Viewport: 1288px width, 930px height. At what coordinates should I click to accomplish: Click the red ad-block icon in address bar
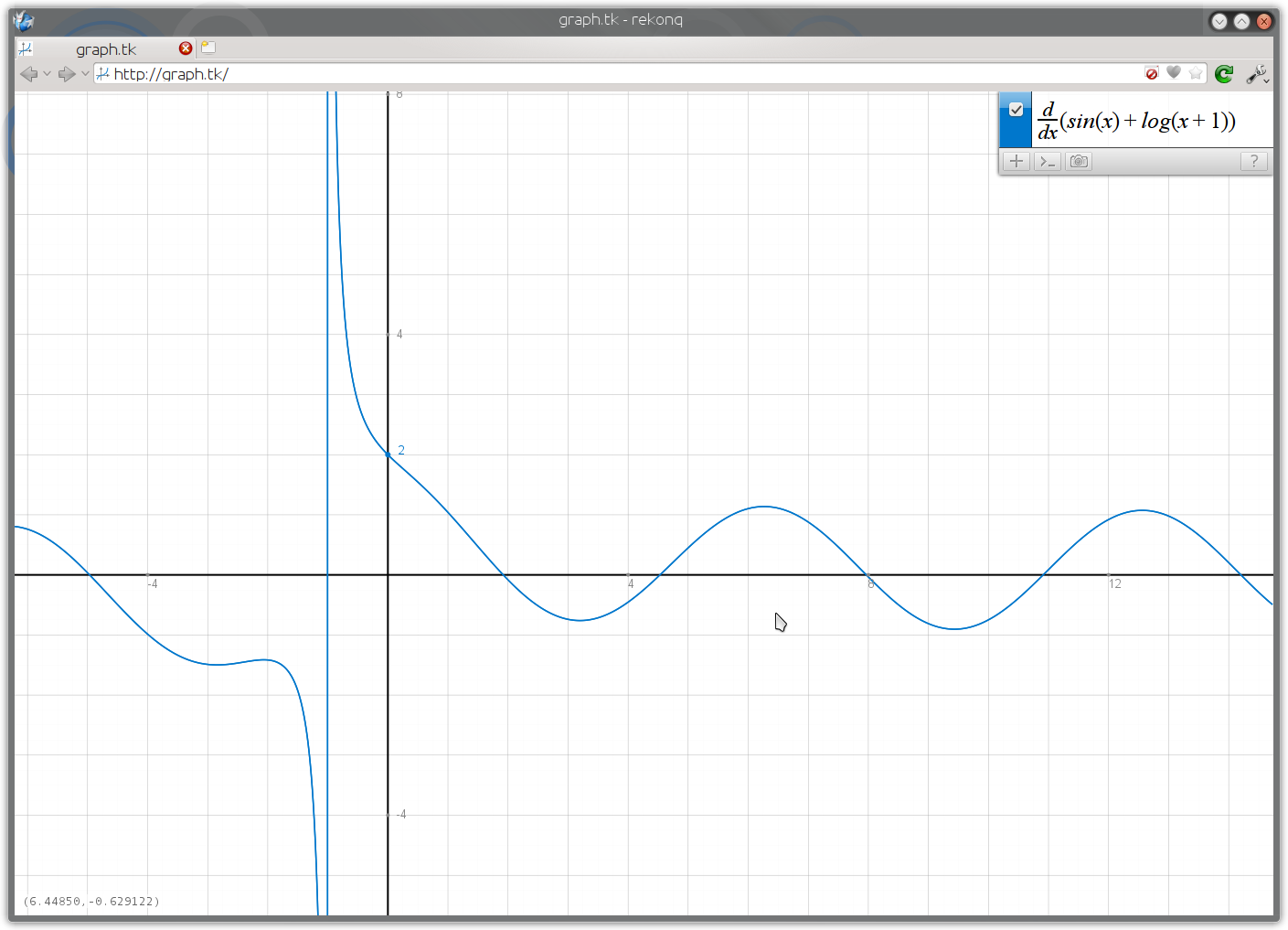pos(1152,73)
